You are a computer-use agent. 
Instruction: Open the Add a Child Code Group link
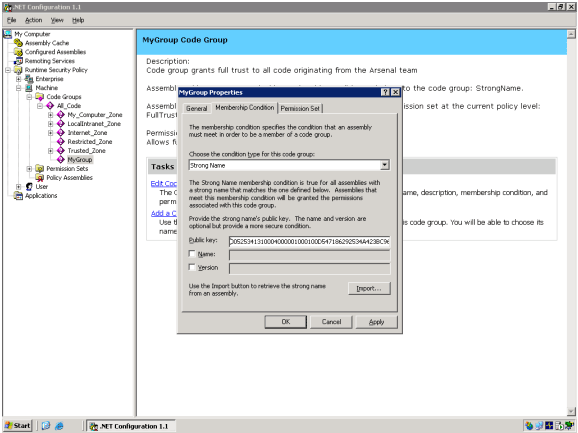click(x=164, y=213)
